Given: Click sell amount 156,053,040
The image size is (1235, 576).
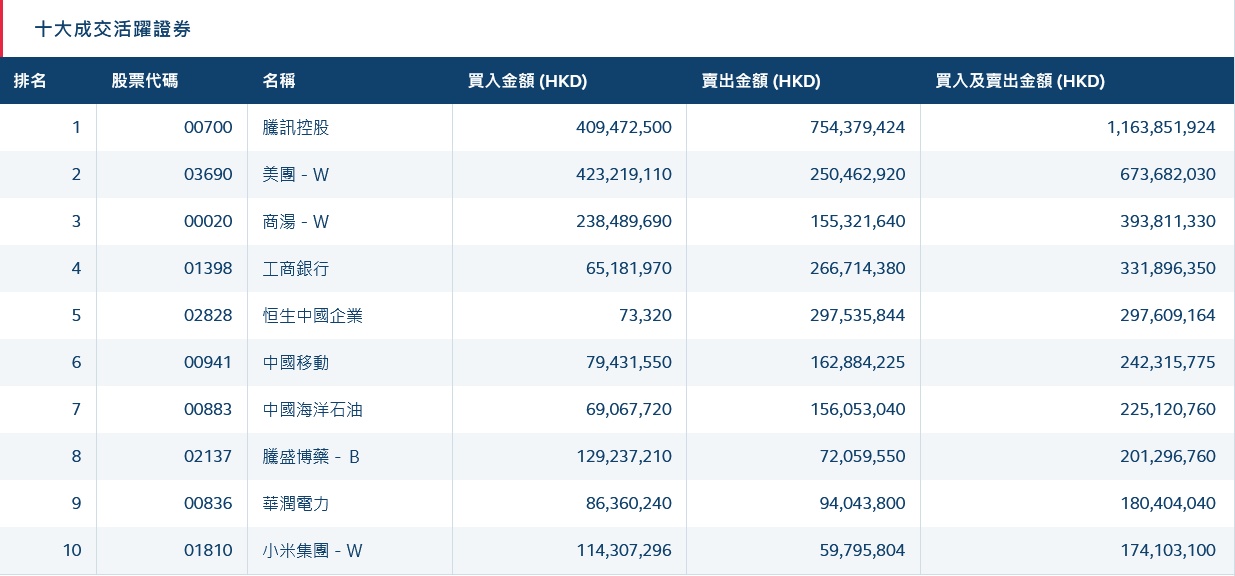Looking at the screenshot, I should pyautogui.click(x=858, y=409).
